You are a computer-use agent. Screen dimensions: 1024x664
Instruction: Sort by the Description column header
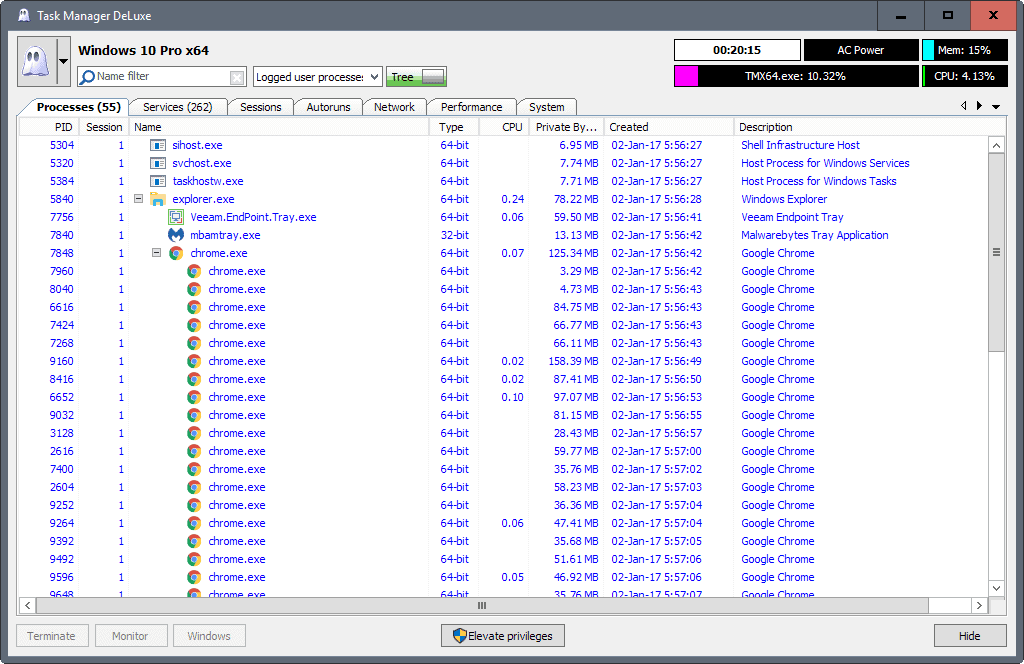tap(861, 127)
